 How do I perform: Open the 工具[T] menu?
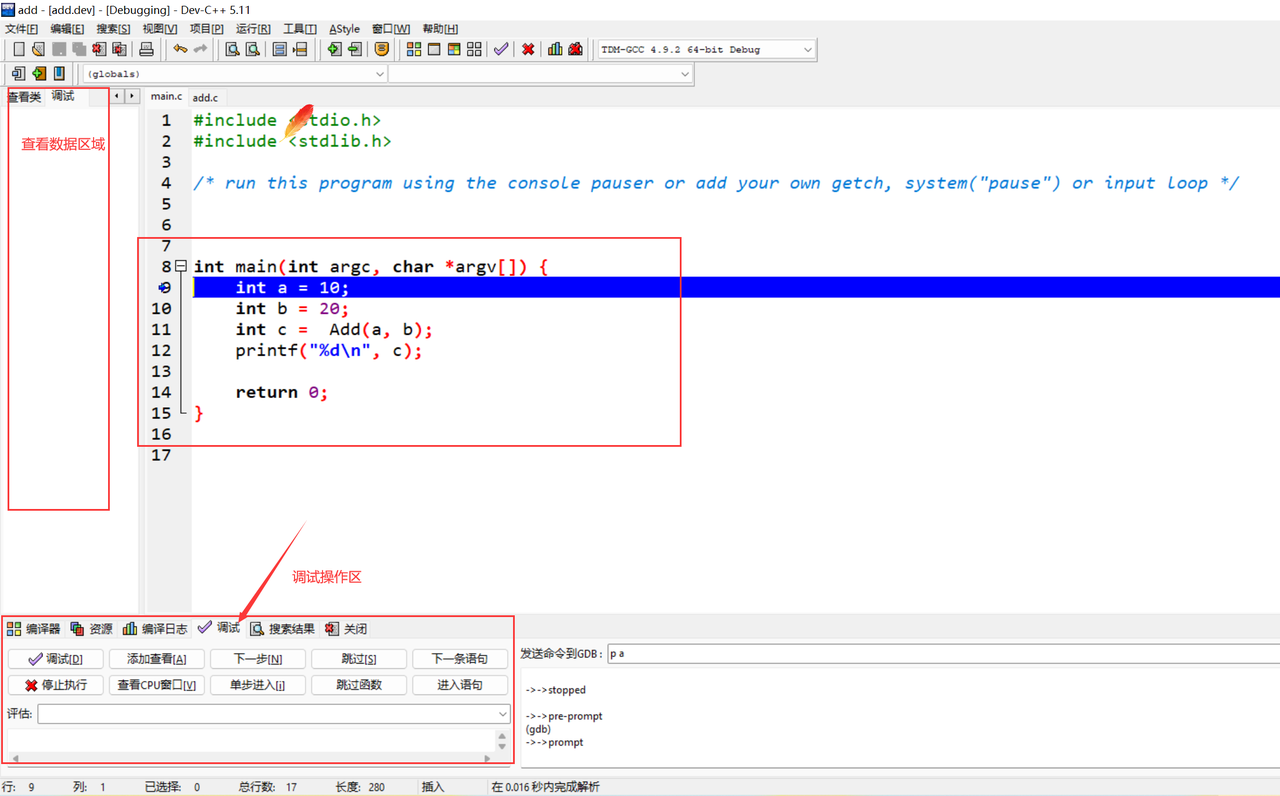pyautogui.click(x=300, y=29)
